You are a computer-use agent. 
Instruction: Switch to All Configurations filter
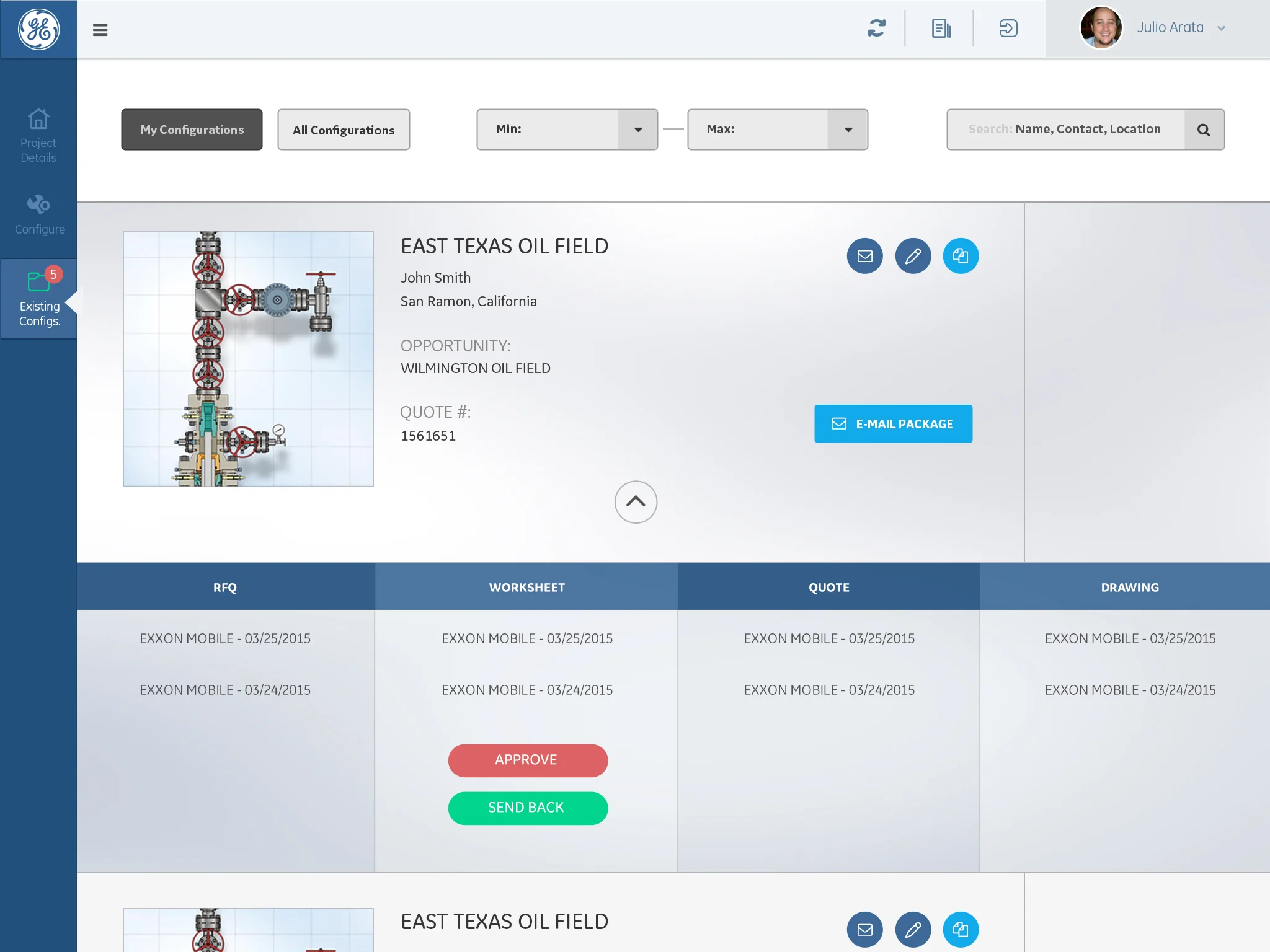(344, 130)
